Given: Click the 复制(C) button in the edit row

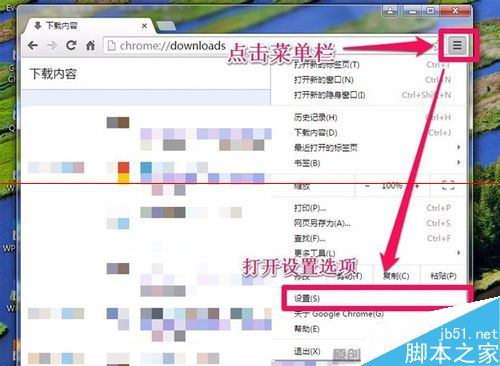Looking at the screenshot, I should tap(396, 276).
